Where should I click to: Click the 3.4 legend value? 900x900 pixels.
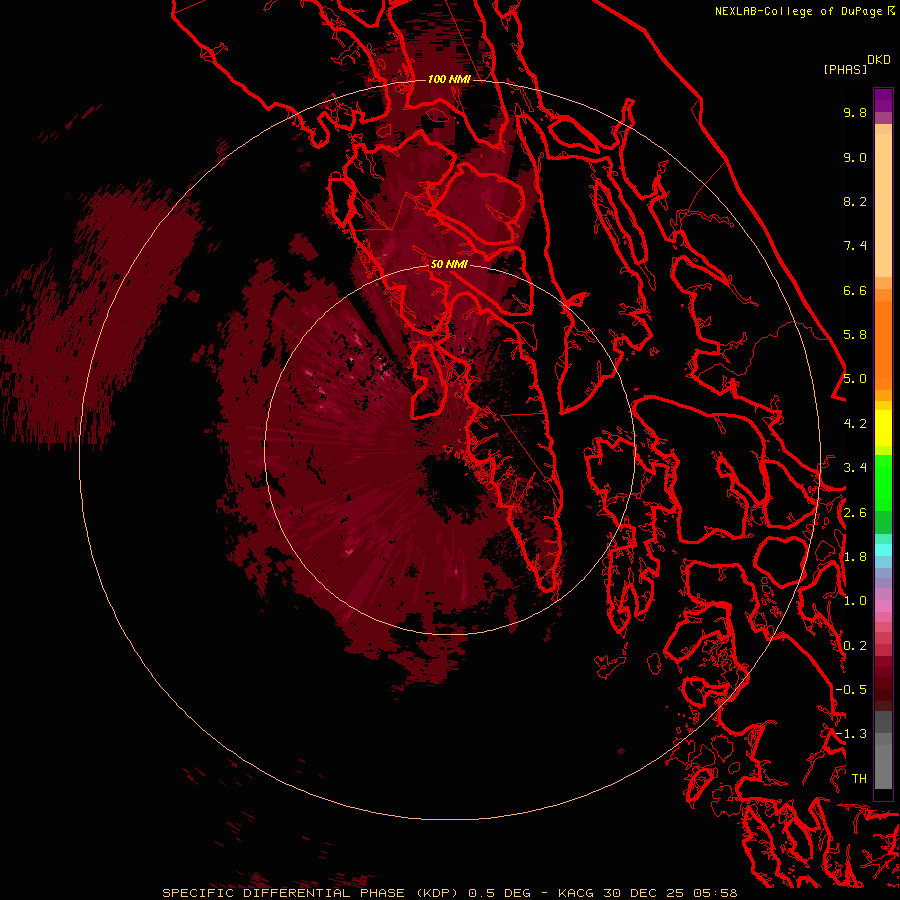click(x=855, y=468)
